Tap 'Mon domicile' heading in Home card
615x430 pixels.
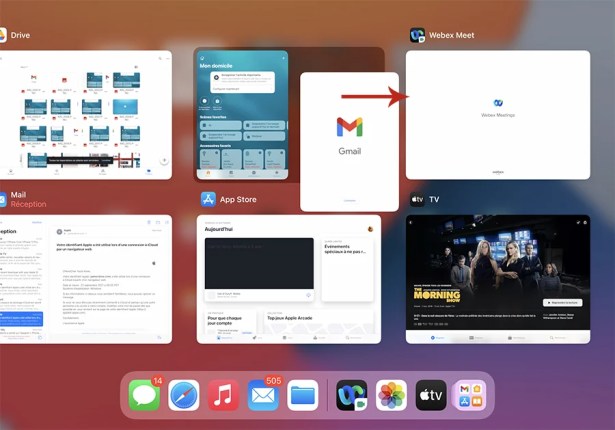tap(216, 66)
